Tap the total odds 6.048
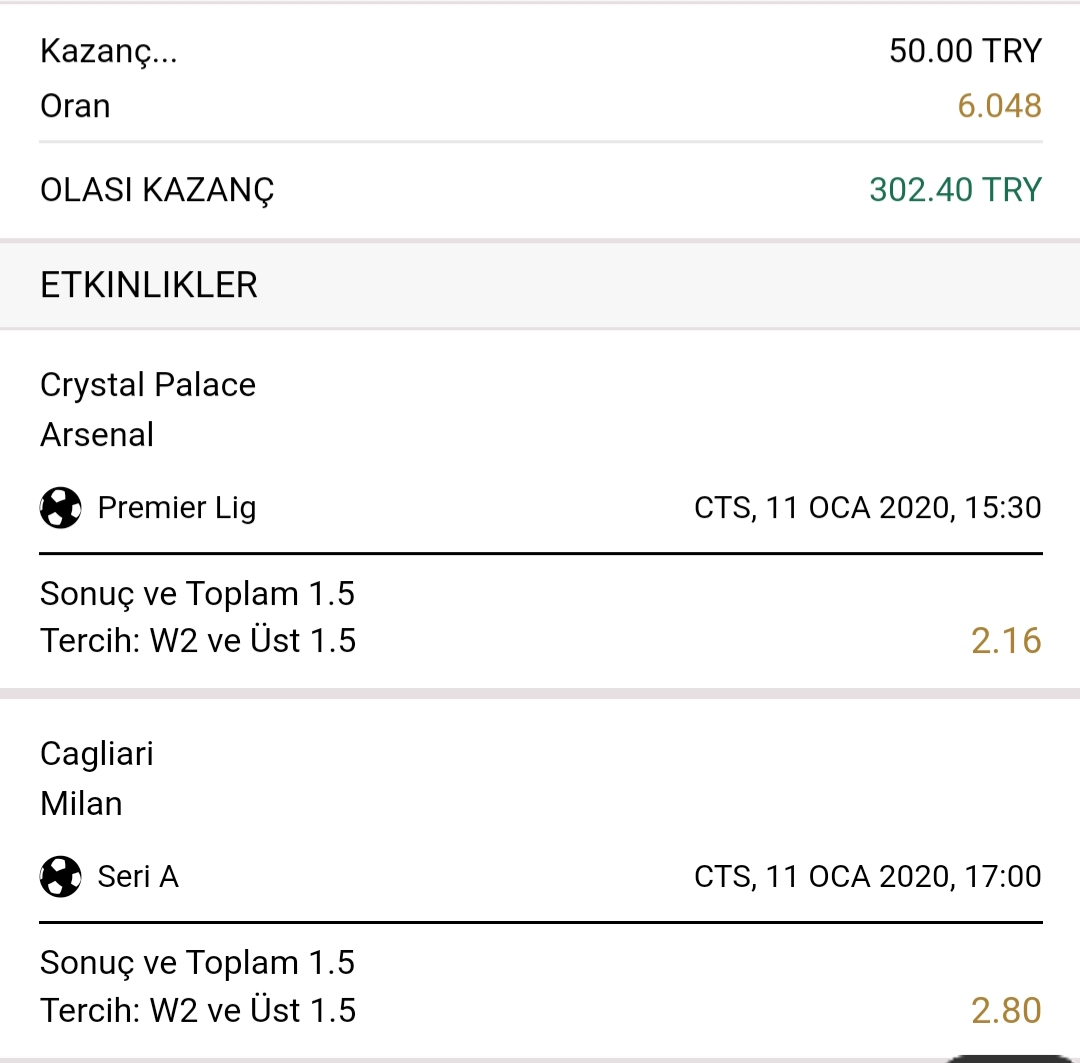Viewport: 1080px width, 1063px height. click(999, 106)
